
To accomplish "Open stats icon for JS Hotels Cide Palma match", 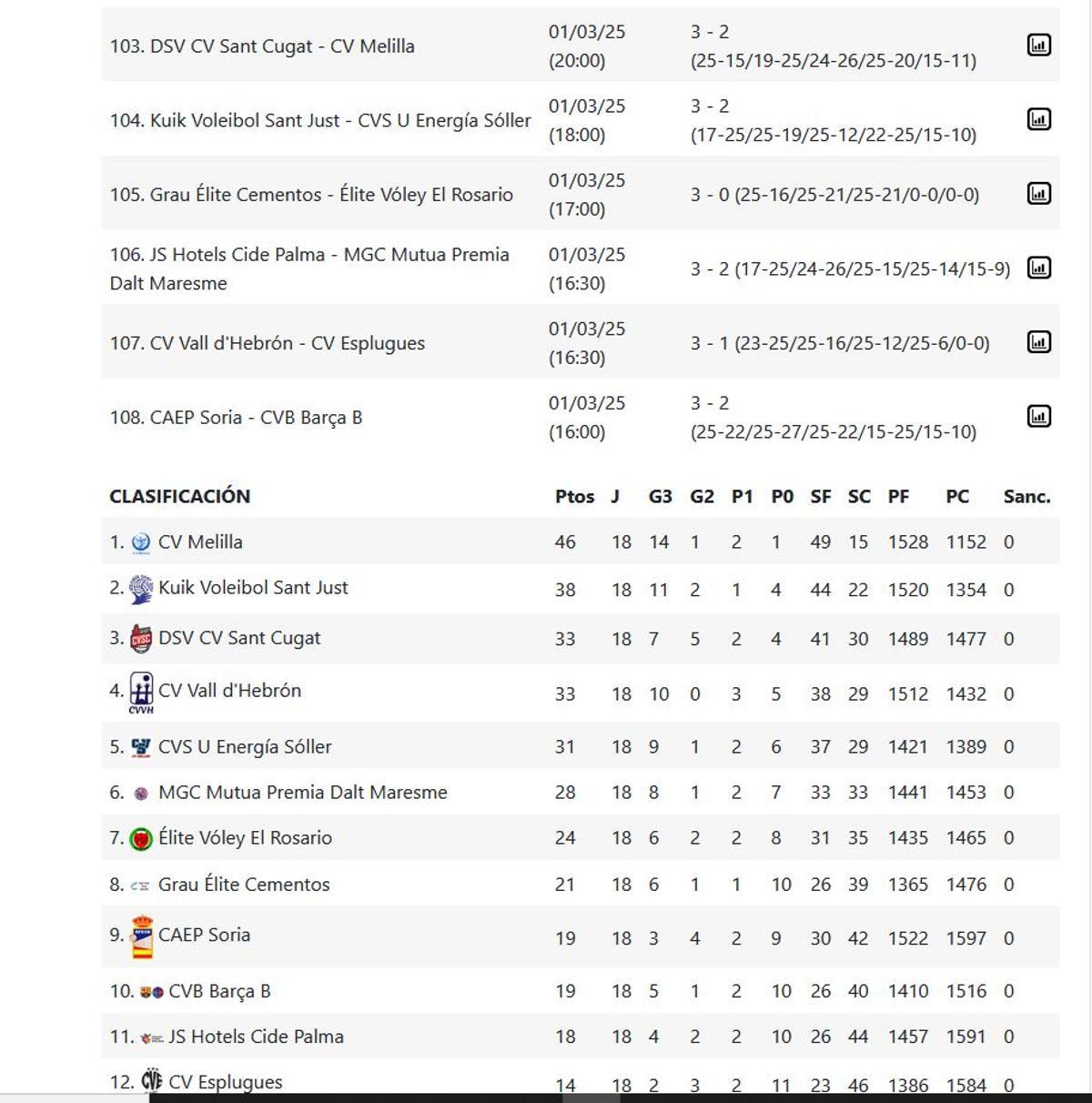I will 1038,268.
